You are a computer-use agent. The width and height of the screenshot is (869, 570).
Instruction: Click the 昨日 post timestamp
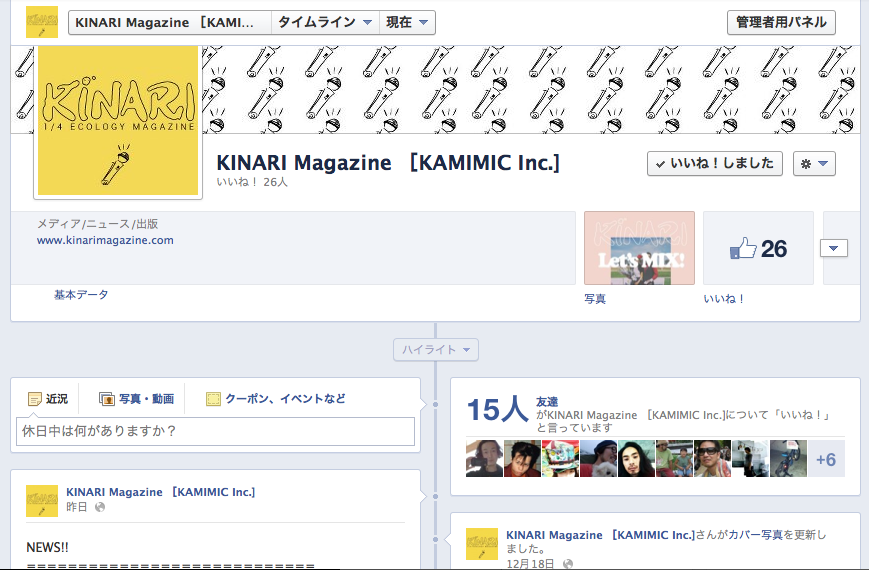76,507
